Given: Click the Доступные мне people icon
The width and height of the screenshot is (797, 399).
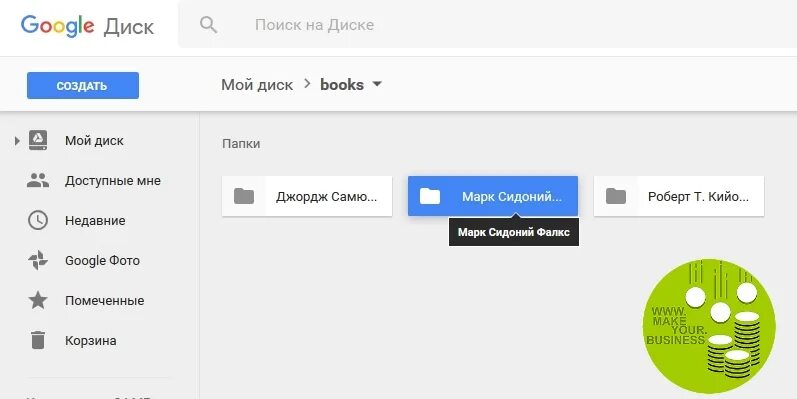Looking at the screenshot, I should point(38,180).
